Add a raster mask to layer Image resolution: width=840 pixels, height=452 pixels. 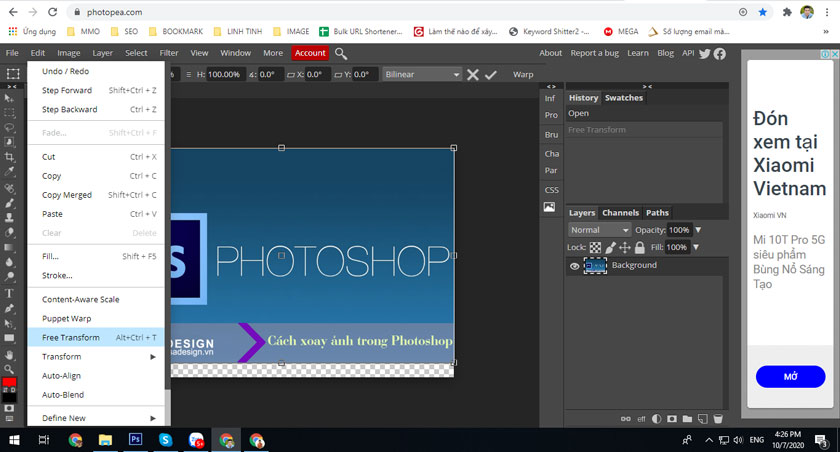click(672, 419)
